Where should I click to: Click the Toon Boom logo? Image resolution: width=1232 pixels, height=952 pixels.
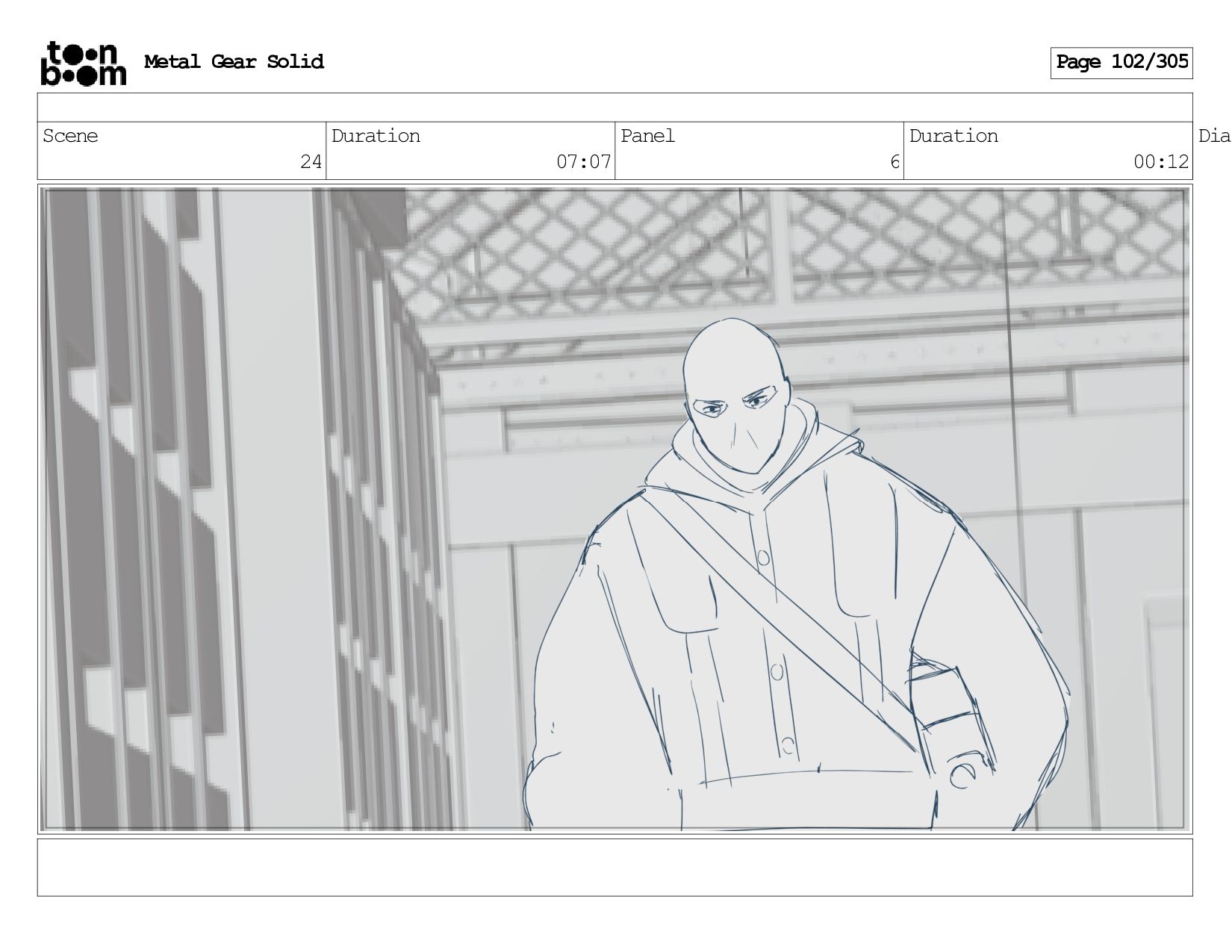click(83, 63)
